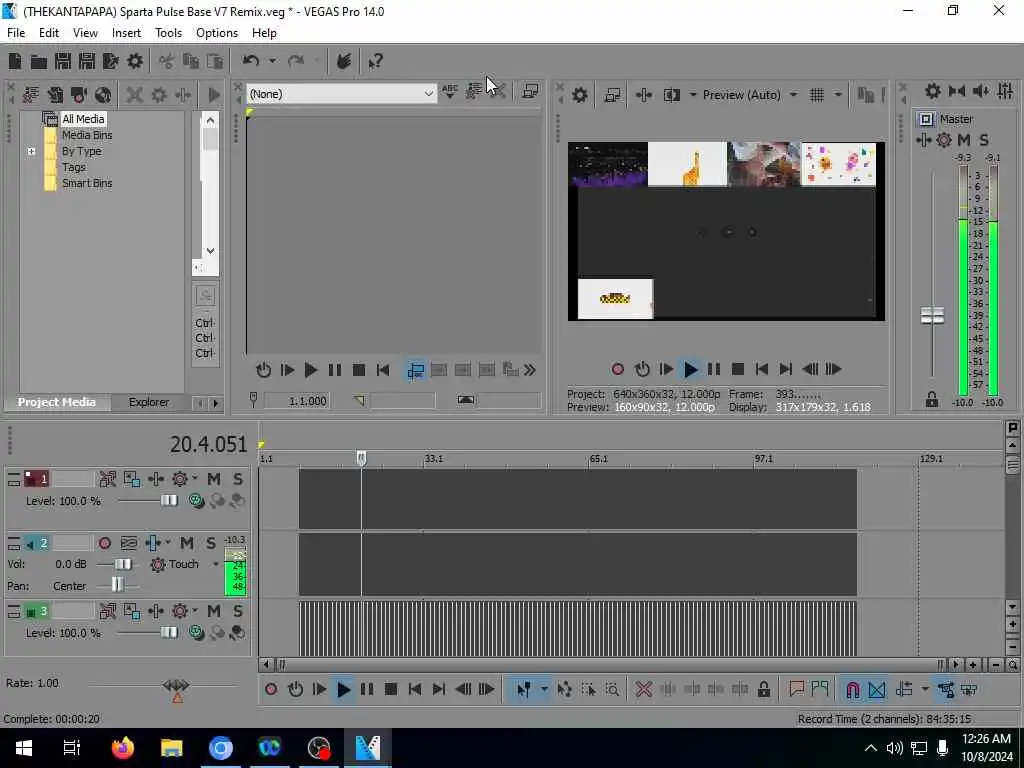The image size is (1024, 768).
Task: Open the Preview (Auto) quality dropdown
Action: (793, 95)
